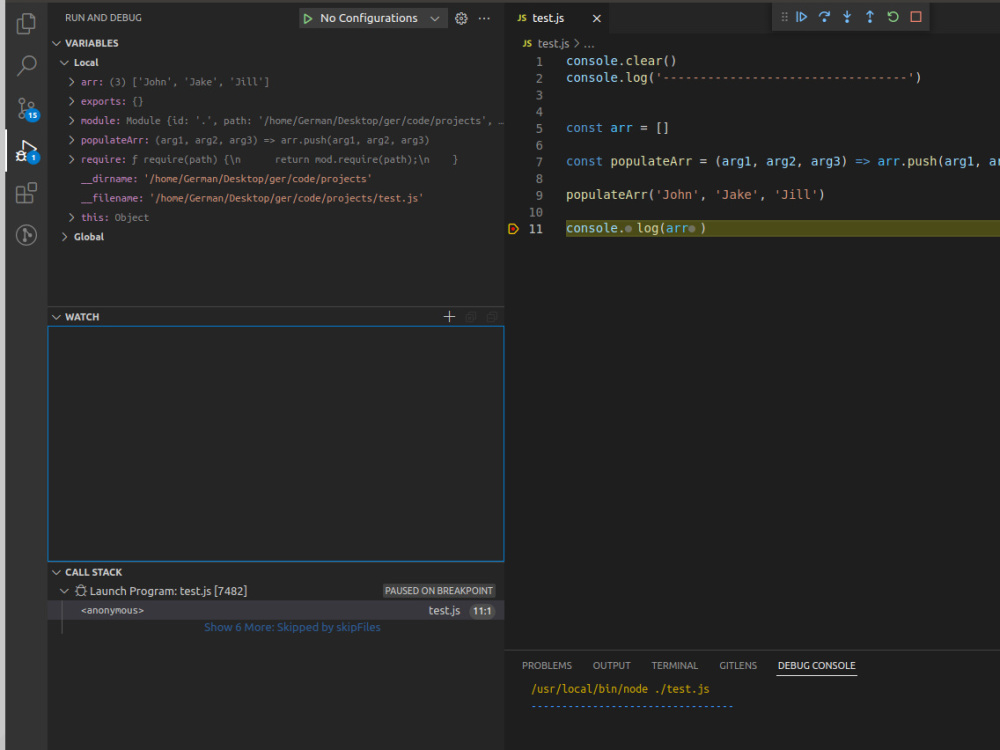Screen dimensions: 1000x750
Task: Expand the exports variable
Action: coord(71,101)
